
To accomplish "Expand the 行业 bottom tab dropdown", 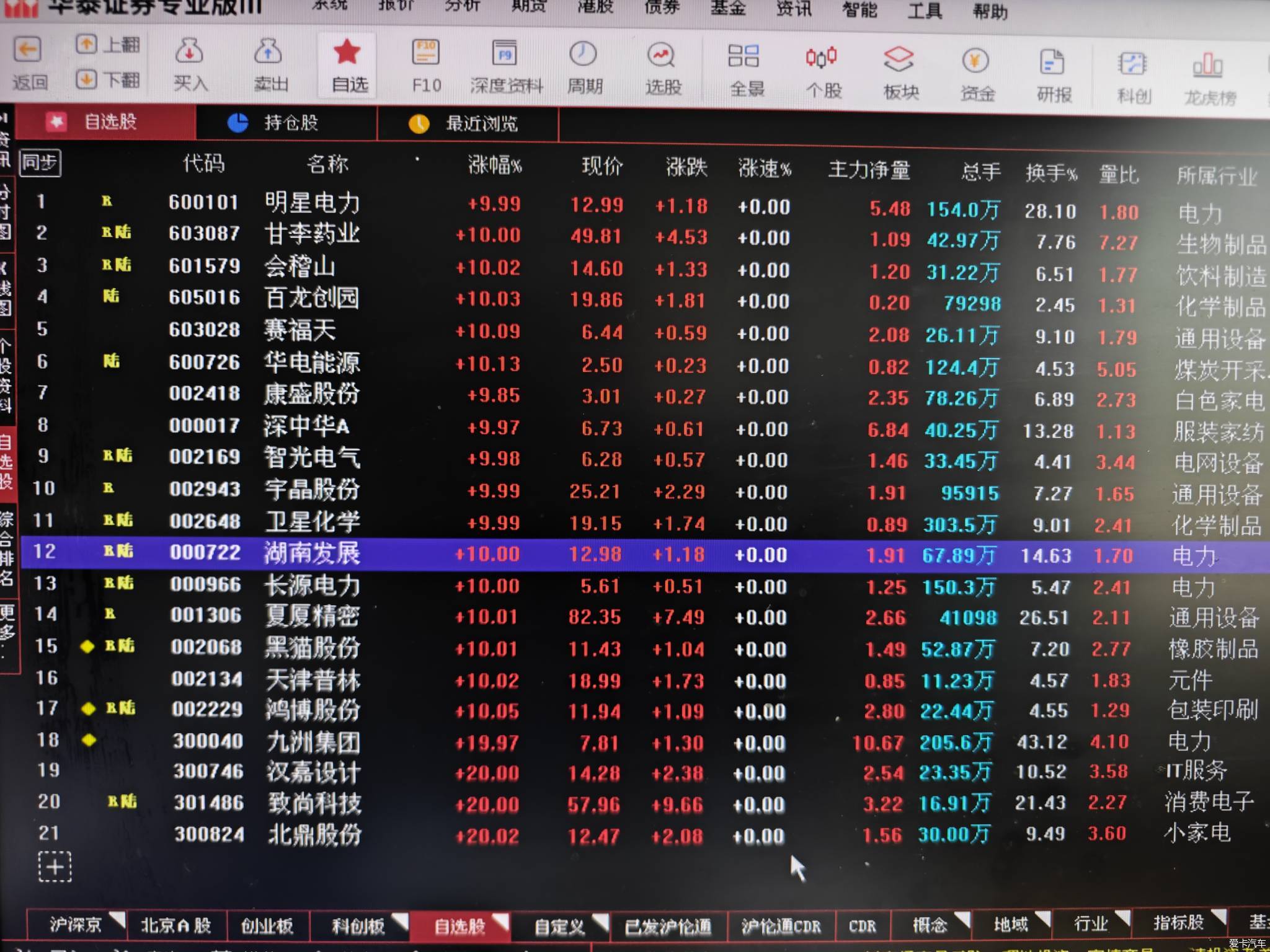I will pyautogui.click(x=1122, y=917).
